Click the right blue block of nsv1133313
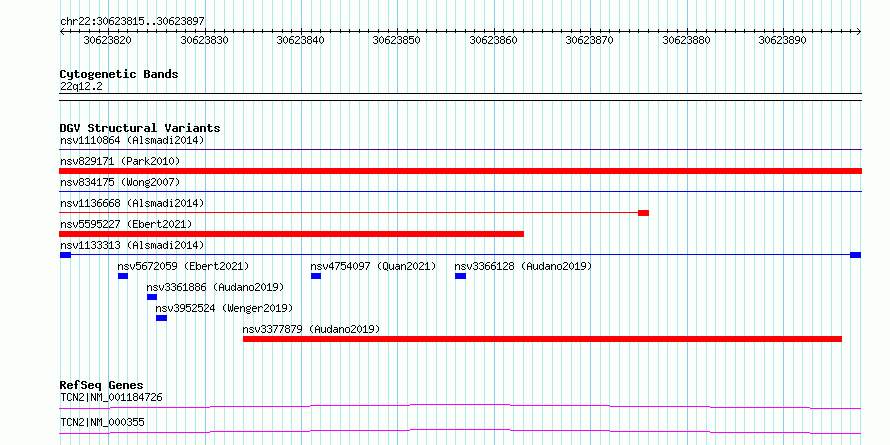890x445 pixels. coord(855,255)
